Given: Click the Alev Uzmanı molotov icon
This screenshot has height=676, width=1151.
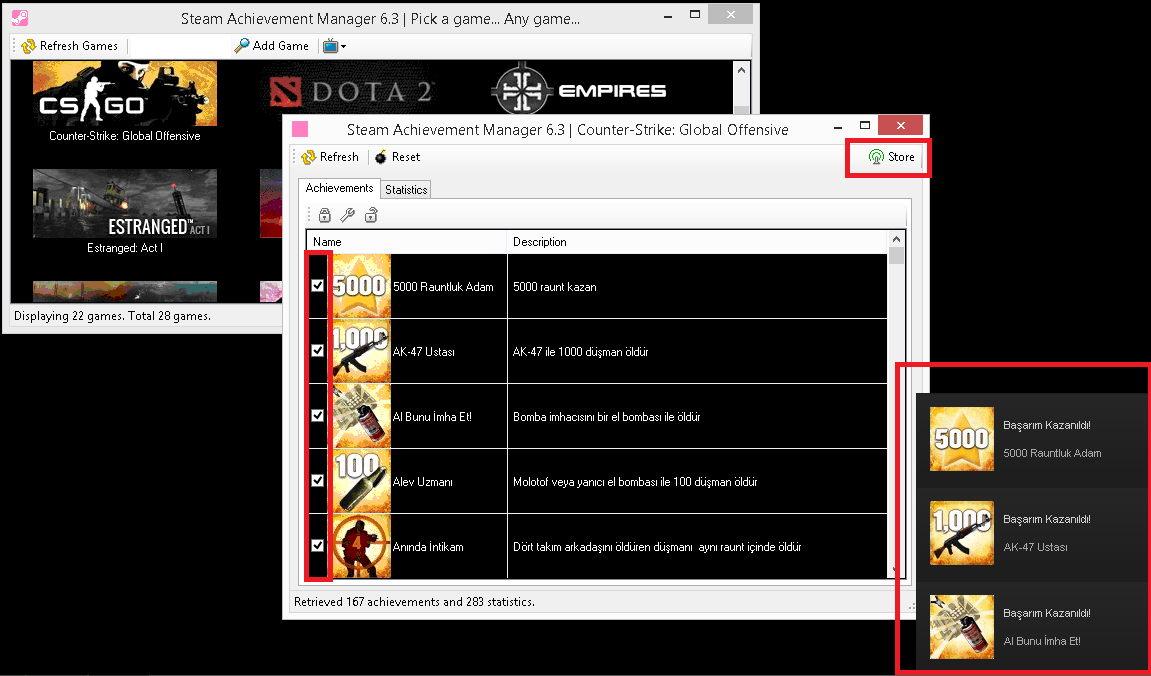Looking at the screenshot, I should 360,481.
